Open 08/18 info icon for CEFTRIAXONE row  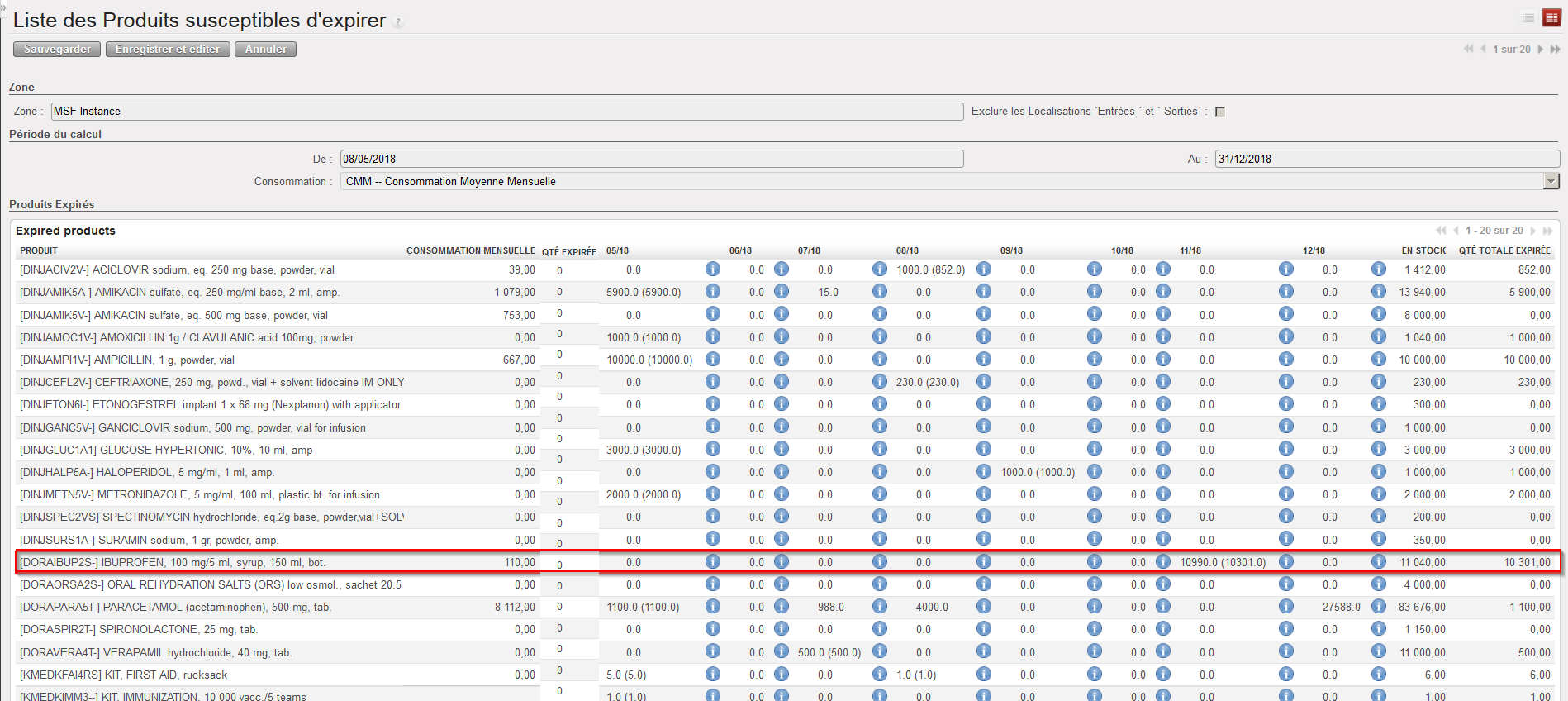[983, 382]
